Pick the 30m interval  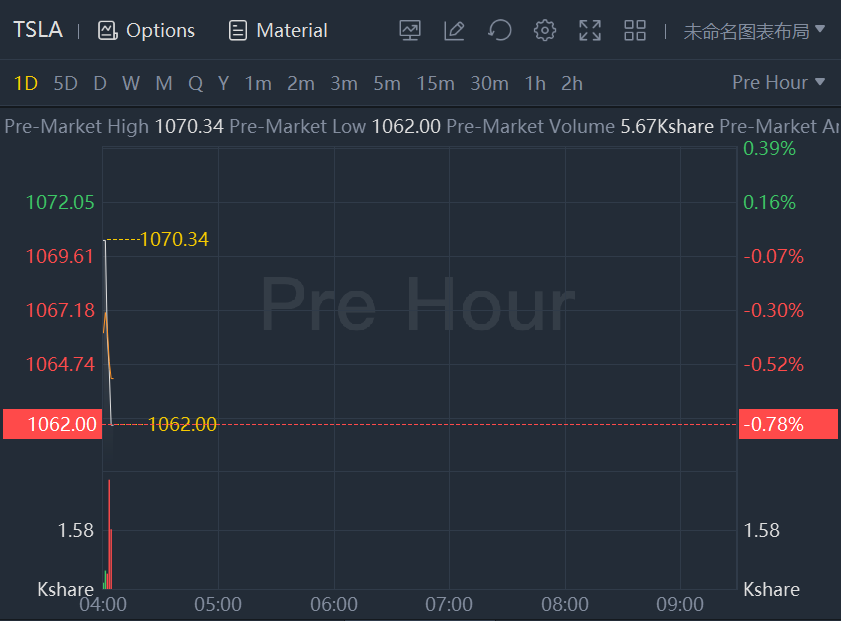[x=489, y=83]
